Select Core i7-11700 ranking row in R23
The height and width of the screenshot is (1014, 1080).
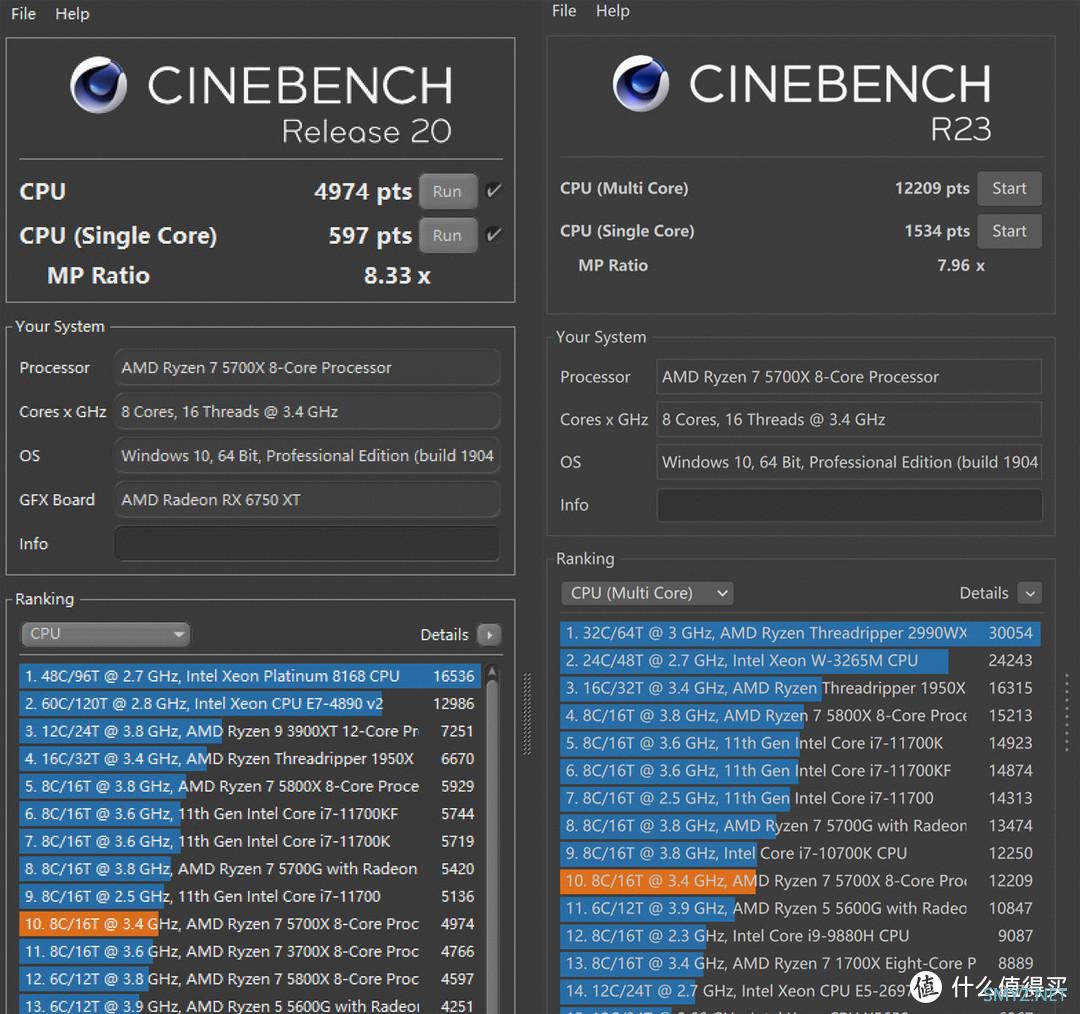point(800,798)
